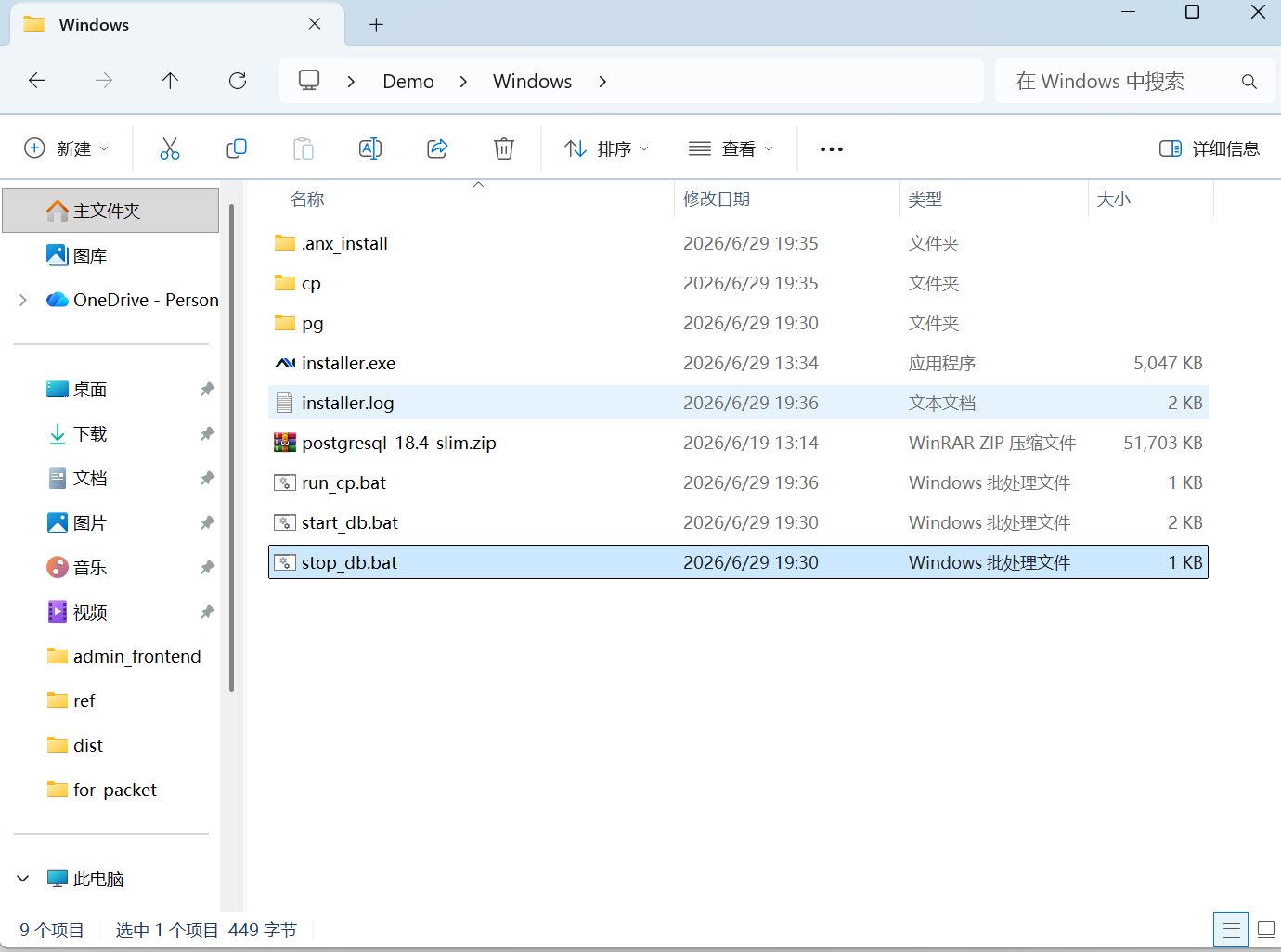Click the Delete trash can icon
The width and height of the screenshot is (1281, 952).
504,148
